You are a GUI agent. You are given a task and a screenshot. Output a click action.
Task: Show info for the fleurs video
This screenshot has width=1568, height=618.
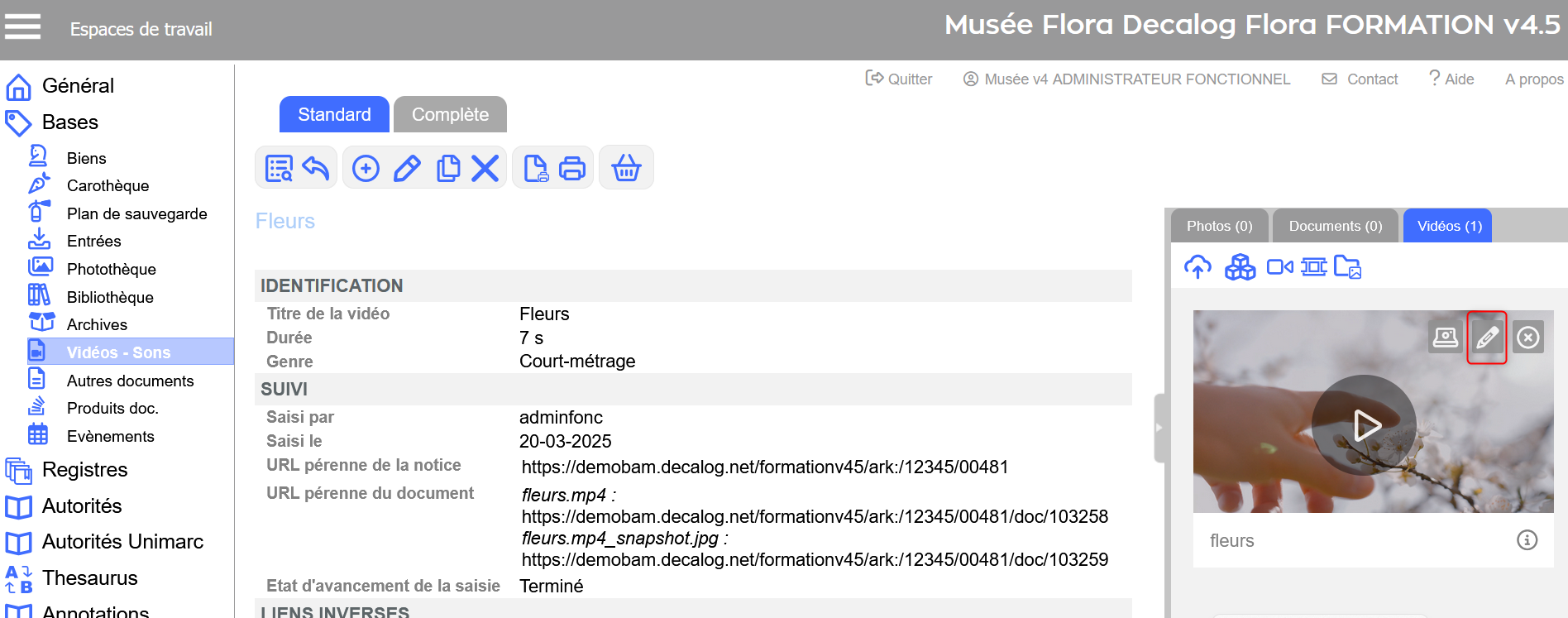(x=1527, y=540)
